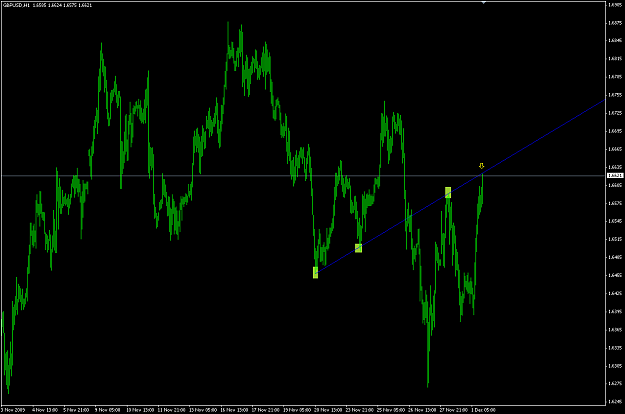
Task: Click the 19 Nov 05:00 time label
Action: (x=297, y=410)
